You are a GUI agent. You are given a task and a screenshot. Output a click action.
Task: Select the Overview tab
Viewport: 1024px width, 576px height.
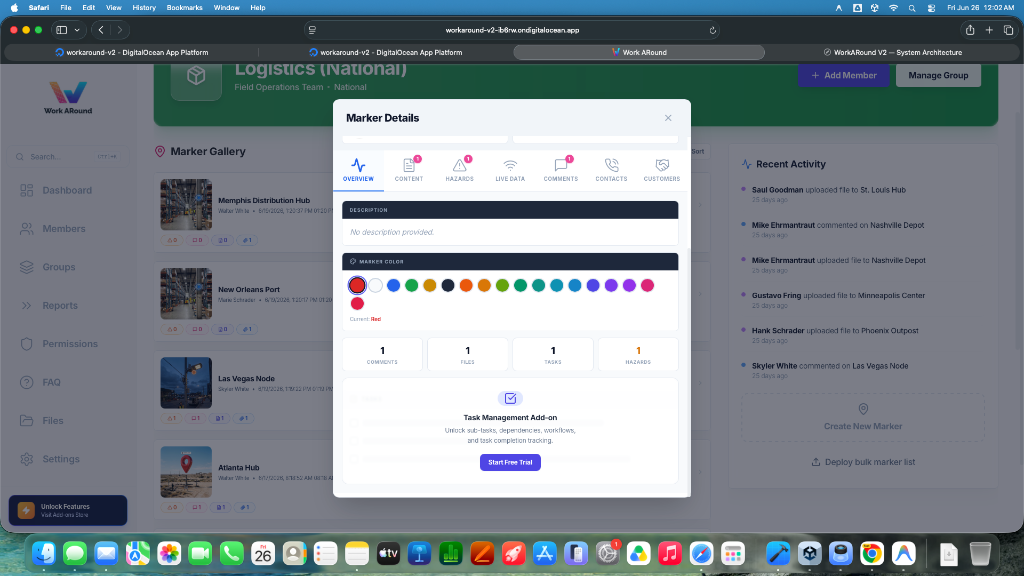pyautogui.click(x=359, y=170)
